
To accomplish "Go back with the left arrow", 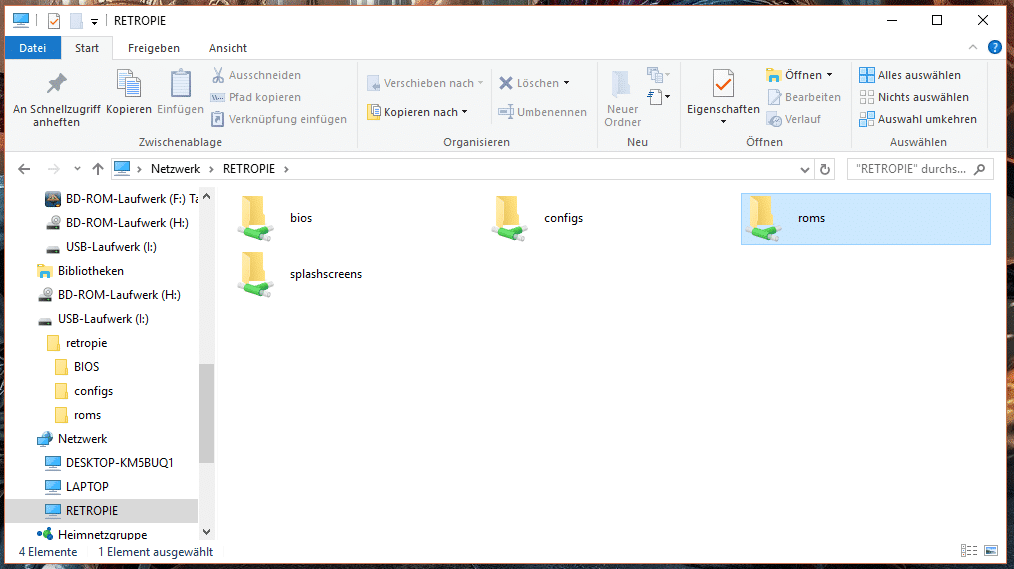I will point(24,169).
